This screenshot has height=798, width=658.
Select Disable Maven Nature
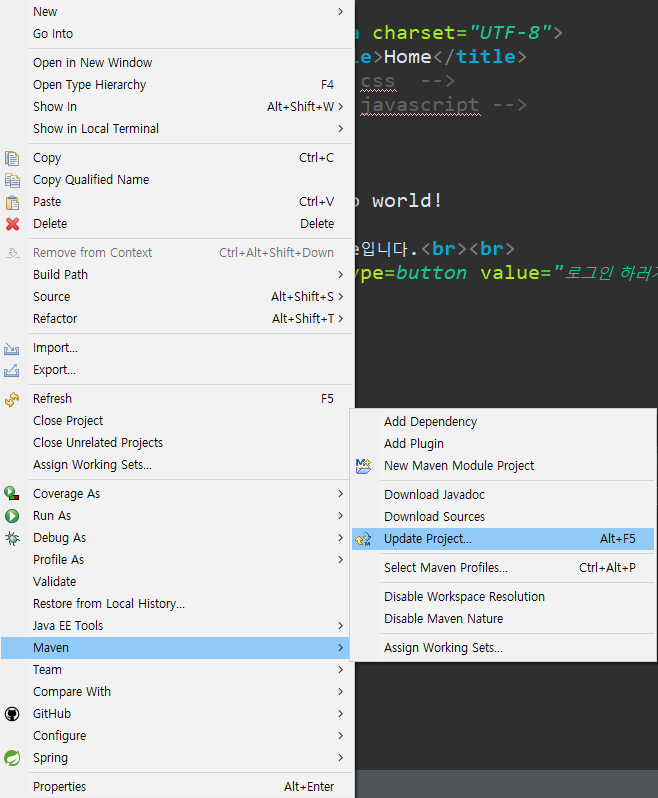pyautogui.click(x=444, y=618)
